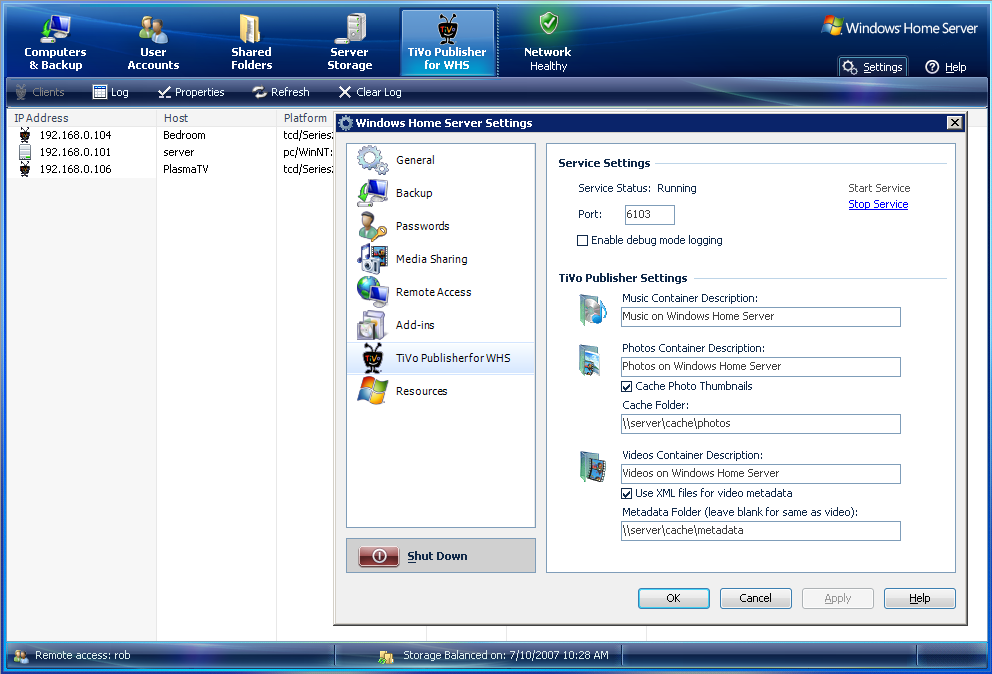Viewport: 992px width, 674px height.
Task: Click the remote access users icon
Action: coord(21,656)
